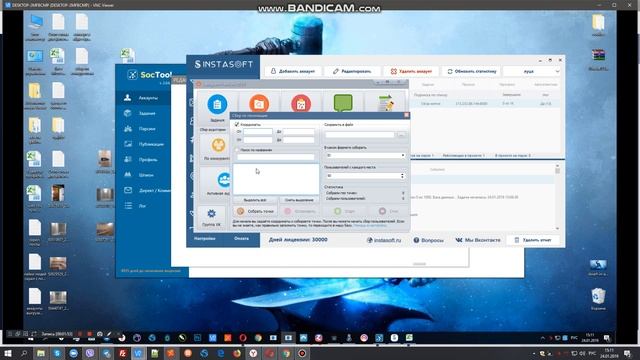The width and height of the screenshot is (640, 360).
Task: Open the blue Задачи clipboard icon
Action: pos(217,104)
